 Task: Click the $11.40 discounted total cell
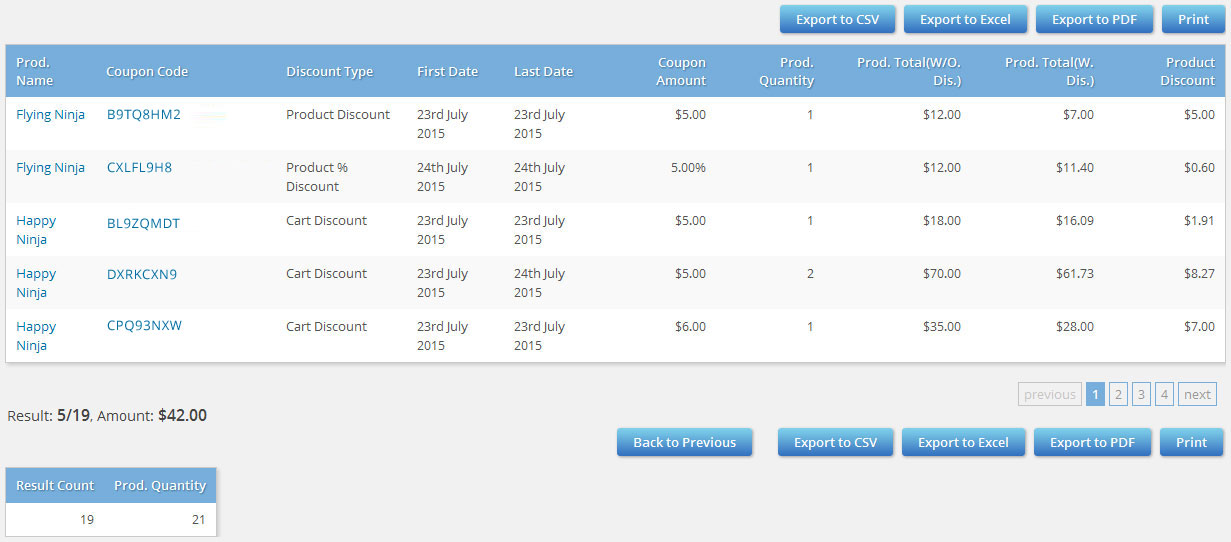(1075, 167)
